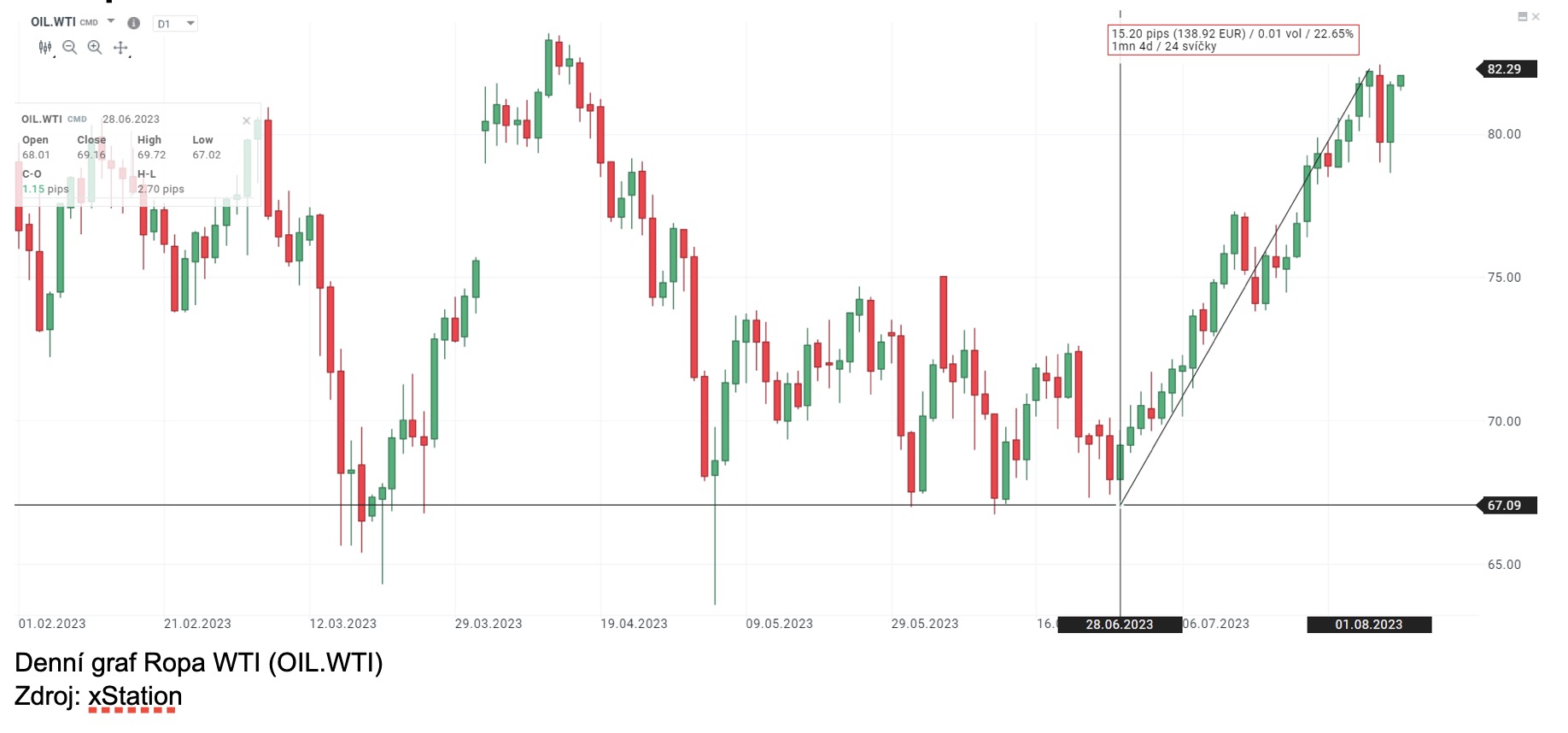This screenshot has width=1568, height=733.
Task: Click the 15.20 pips measurement info box
Action: 1234,40
